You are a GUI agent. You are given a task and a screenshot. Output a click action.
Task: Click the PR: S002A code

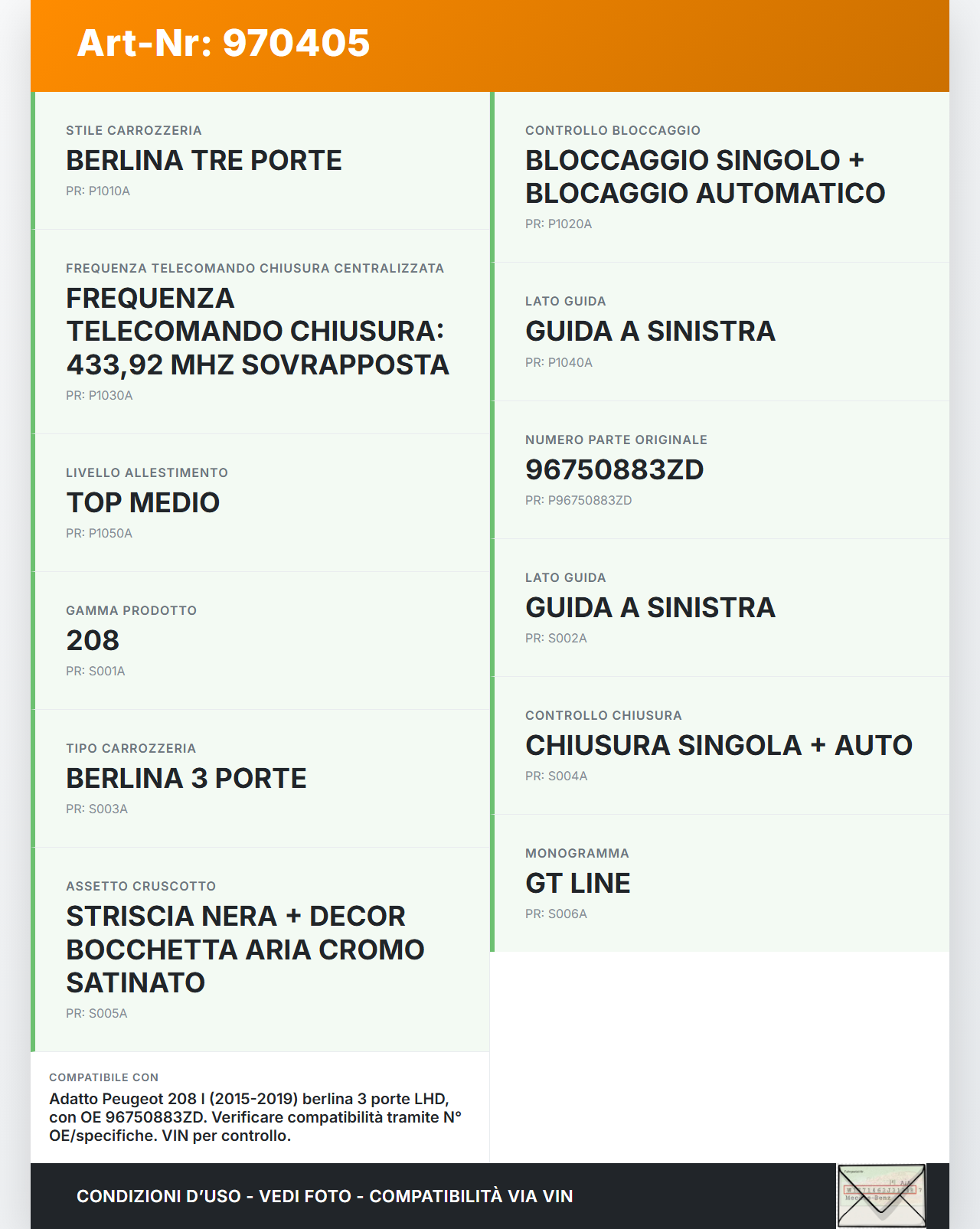click(556, 638)
